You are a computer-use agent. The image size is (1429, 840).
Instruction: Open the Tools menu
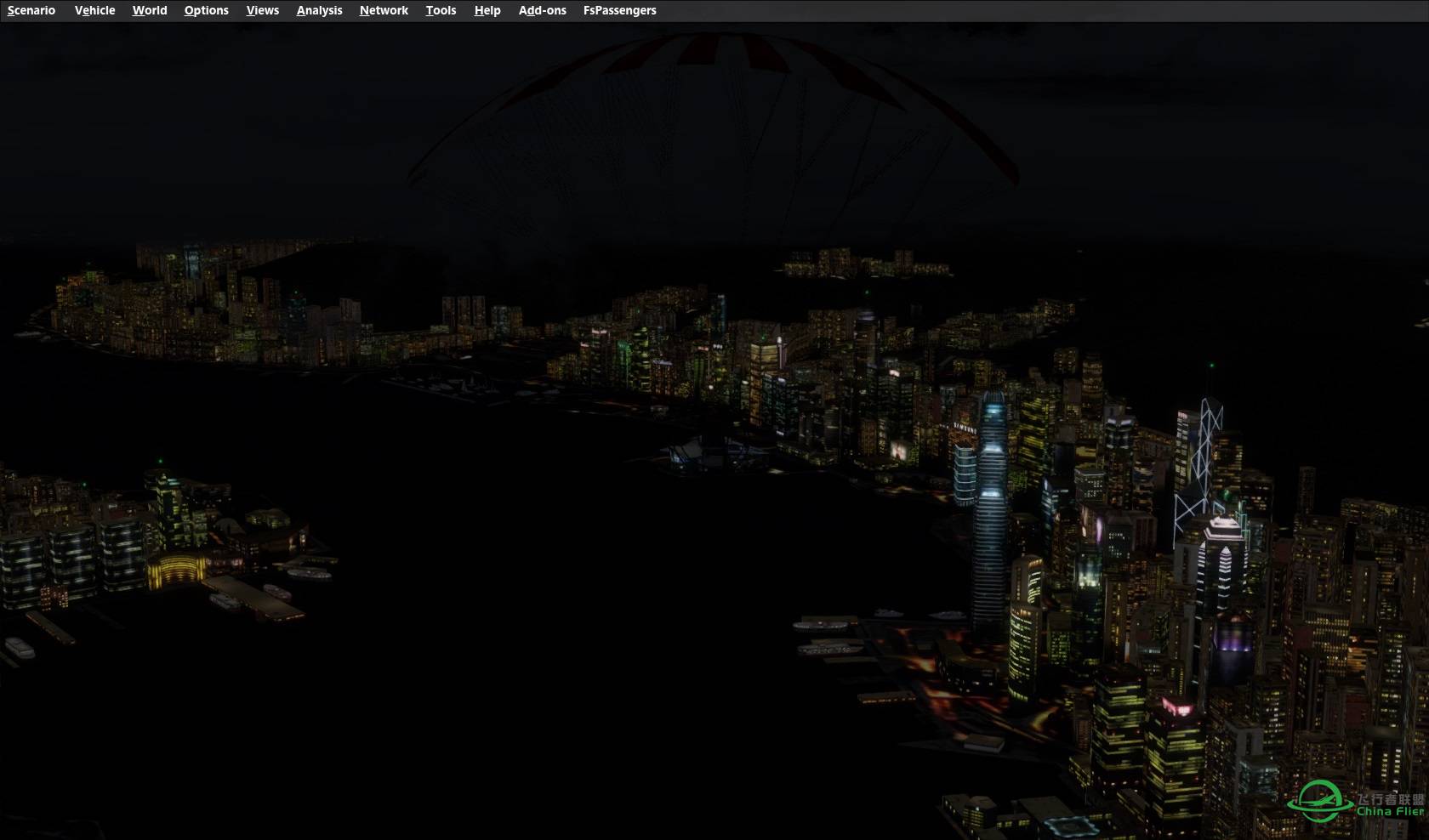point(441,10)
